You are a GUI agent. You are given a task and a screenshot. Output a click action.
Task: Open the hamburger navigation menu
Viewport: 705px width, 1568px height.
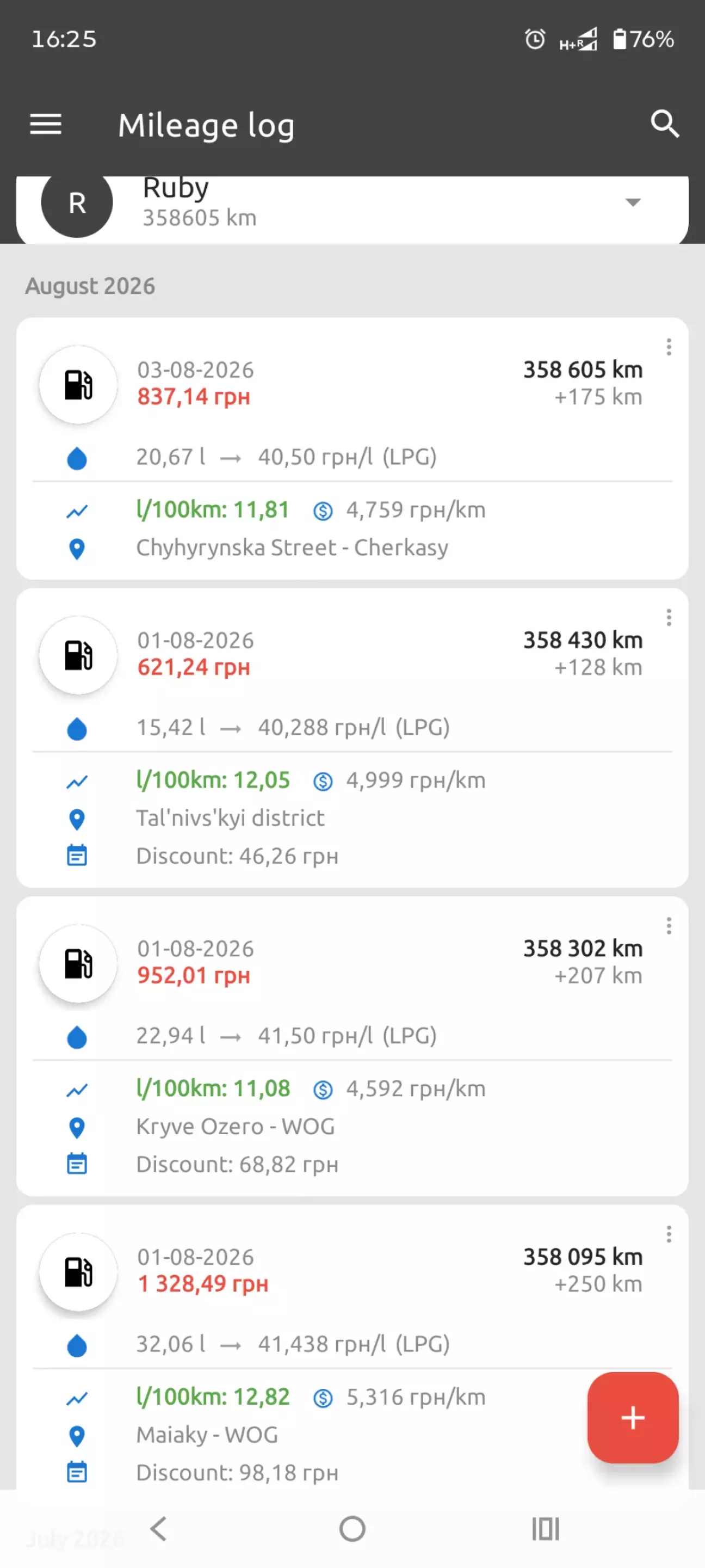pyautogui.click(x=46, y=125)
